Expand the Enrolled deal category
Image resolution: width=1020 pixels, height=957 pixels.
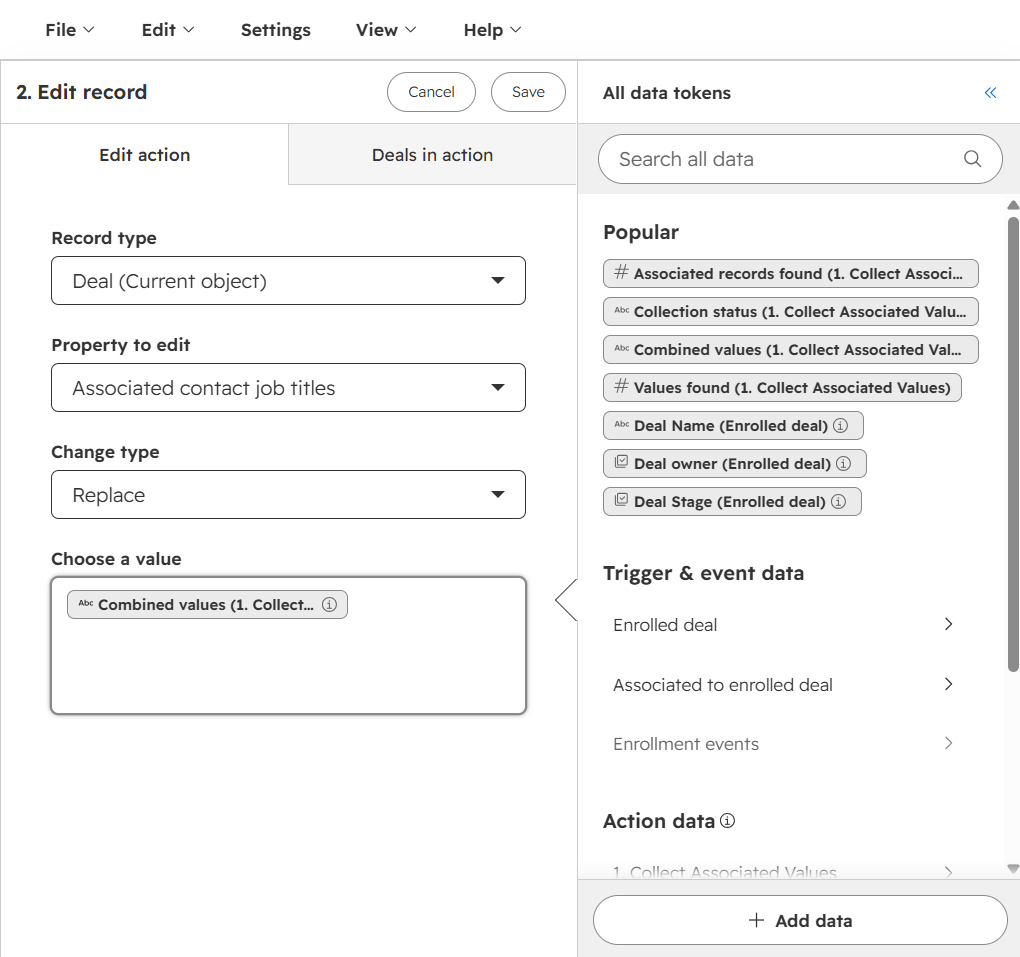(x=783, y=625)
